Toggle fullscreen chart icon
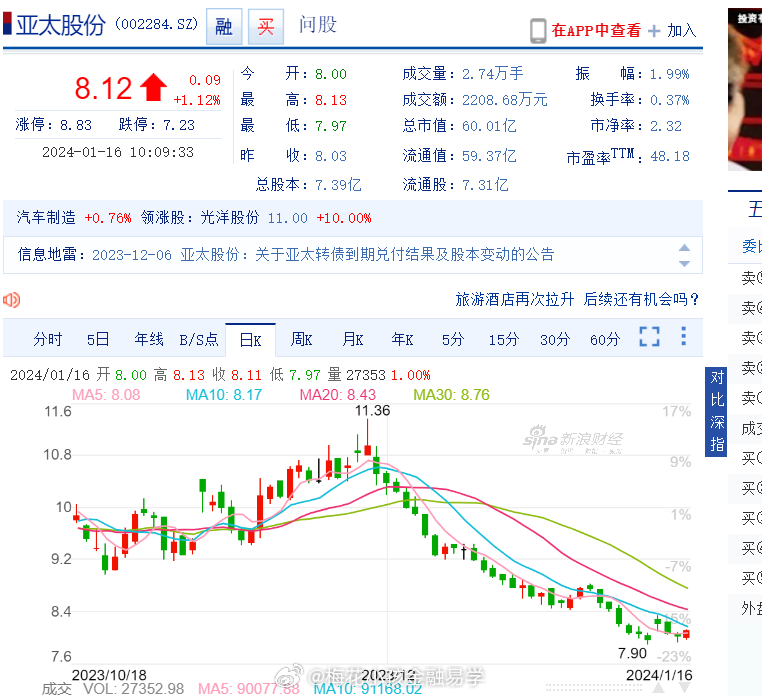Image resolution: width=762 pixels, height=696 pixels. (x=649, y=336)
